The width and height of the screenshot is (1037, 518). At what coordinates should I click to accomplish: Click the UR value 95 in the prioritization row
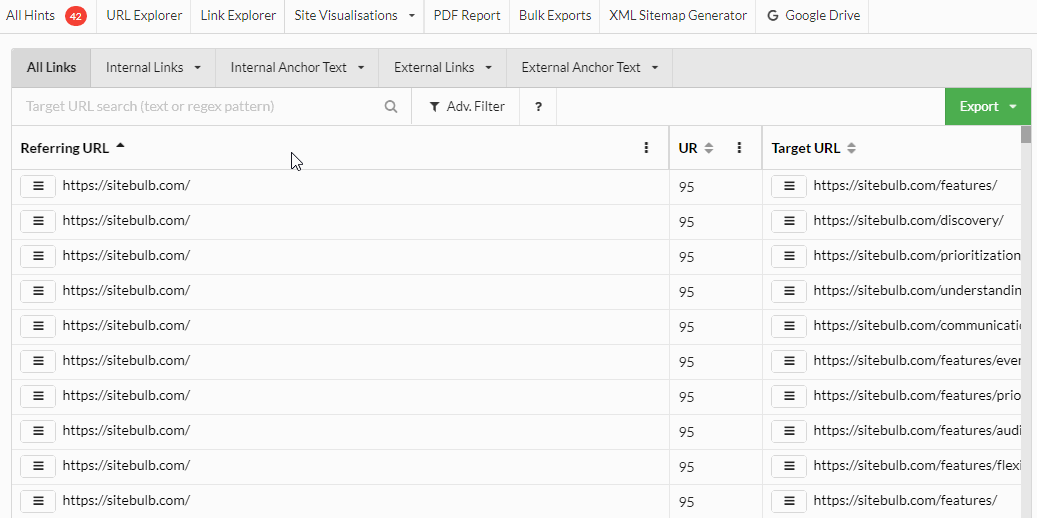686,257
